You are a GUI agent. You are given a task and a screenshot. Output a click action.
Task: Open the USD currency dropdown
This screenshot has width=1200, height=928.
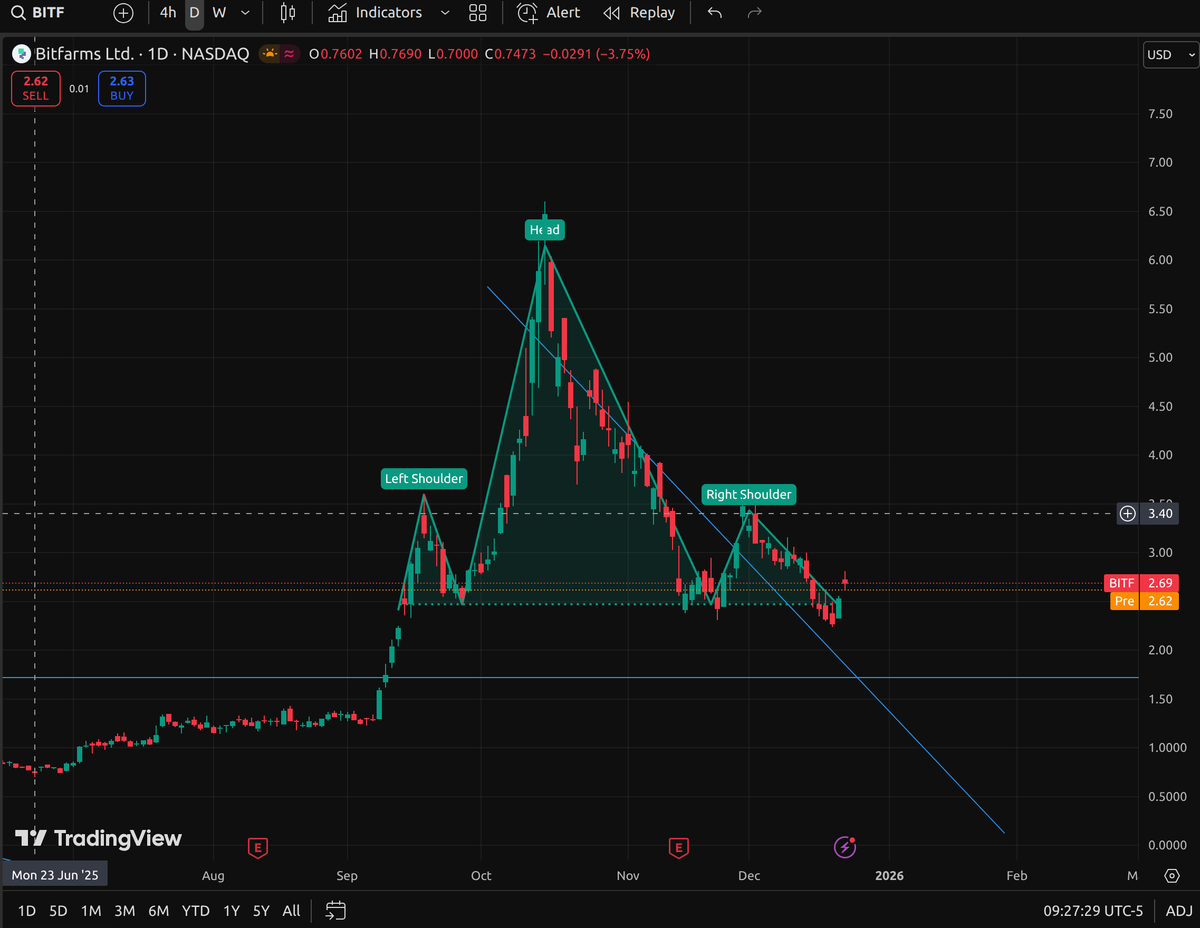[1168, 55]
